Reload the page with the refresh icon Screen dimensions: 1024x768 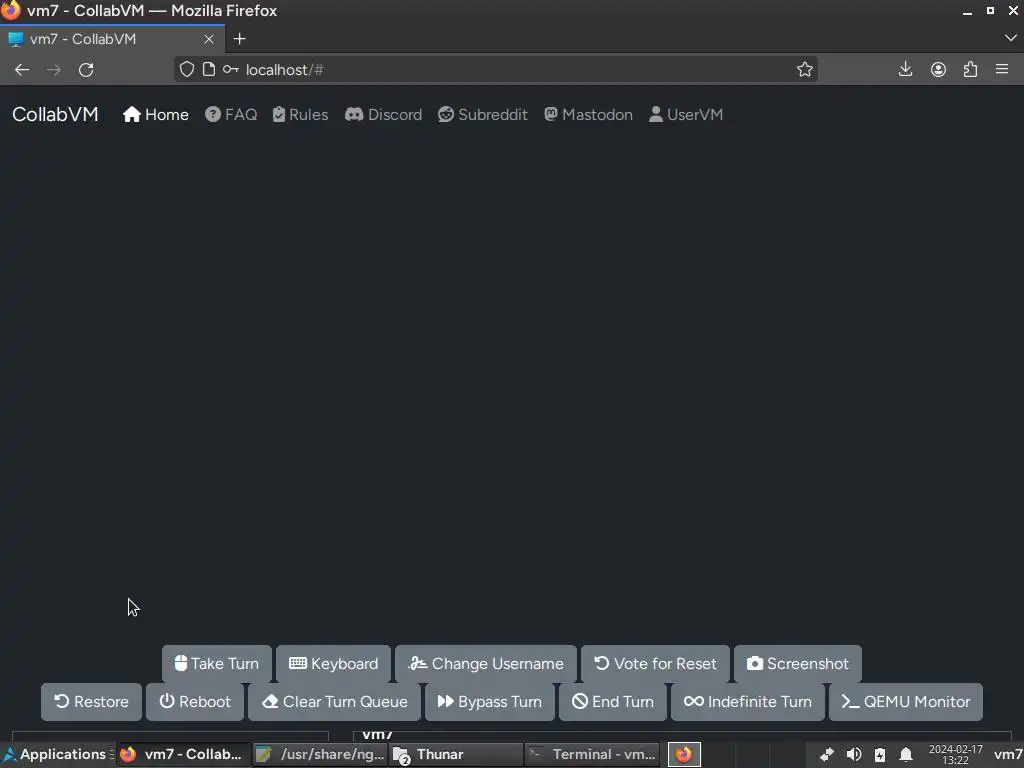(86, 70)
